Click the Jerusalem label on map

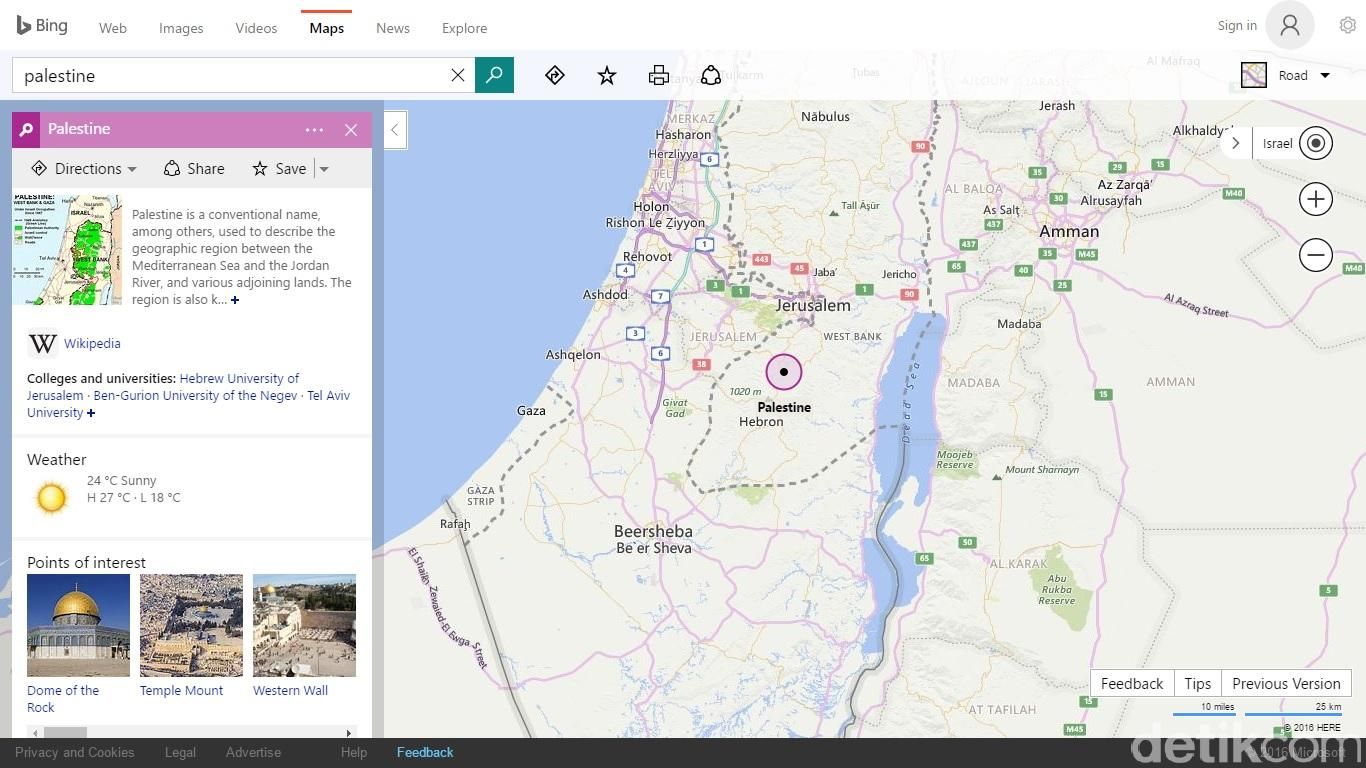coord(813,305)
